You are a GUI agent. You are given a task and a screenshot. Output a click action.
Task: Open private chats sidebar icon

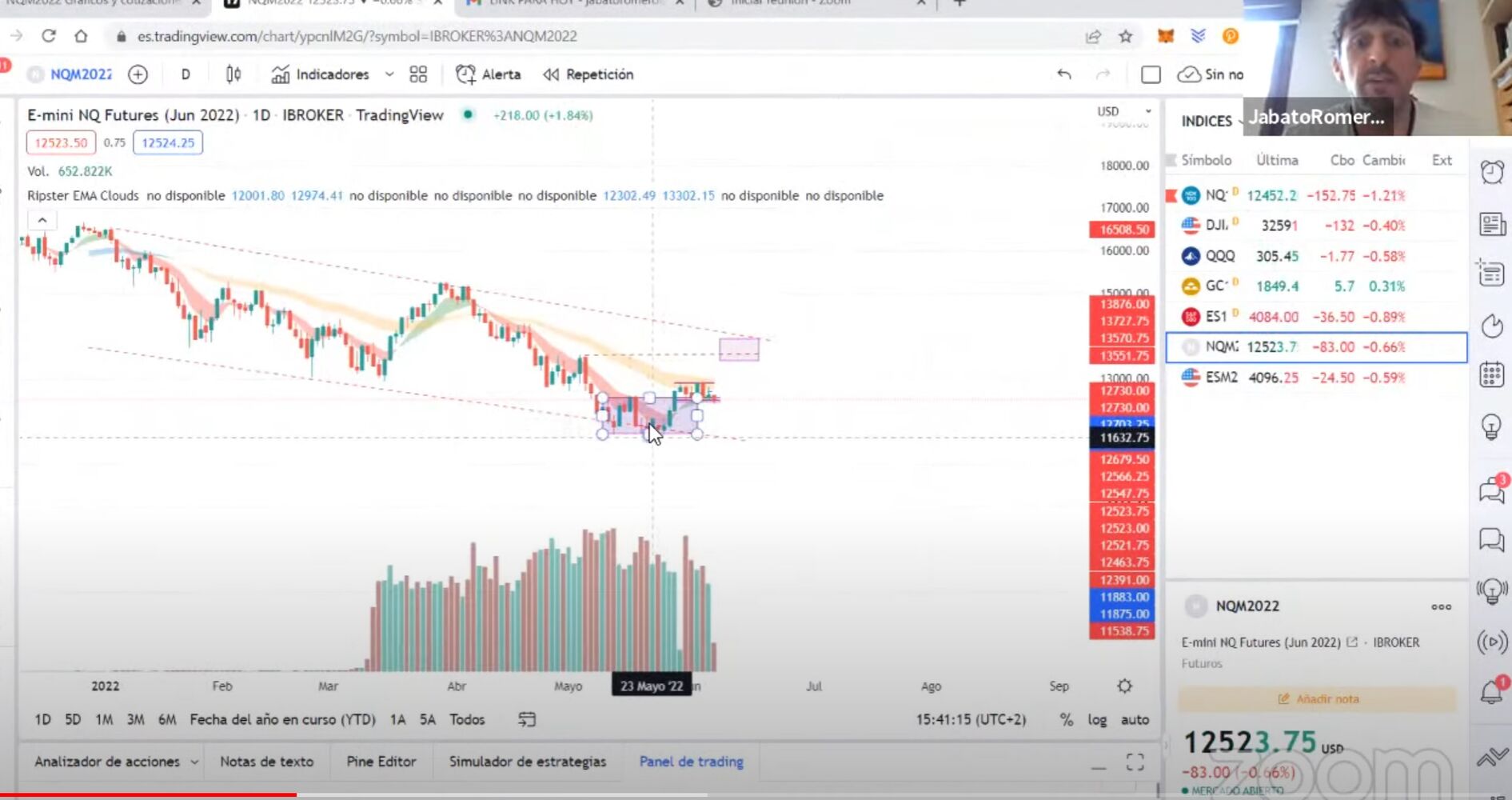click(1492, 541)
